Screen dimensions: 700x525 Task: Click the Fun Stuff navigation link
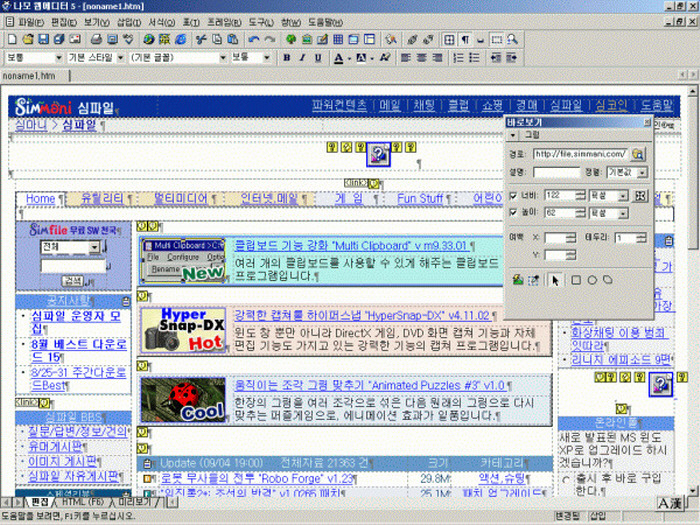point(420,199)
